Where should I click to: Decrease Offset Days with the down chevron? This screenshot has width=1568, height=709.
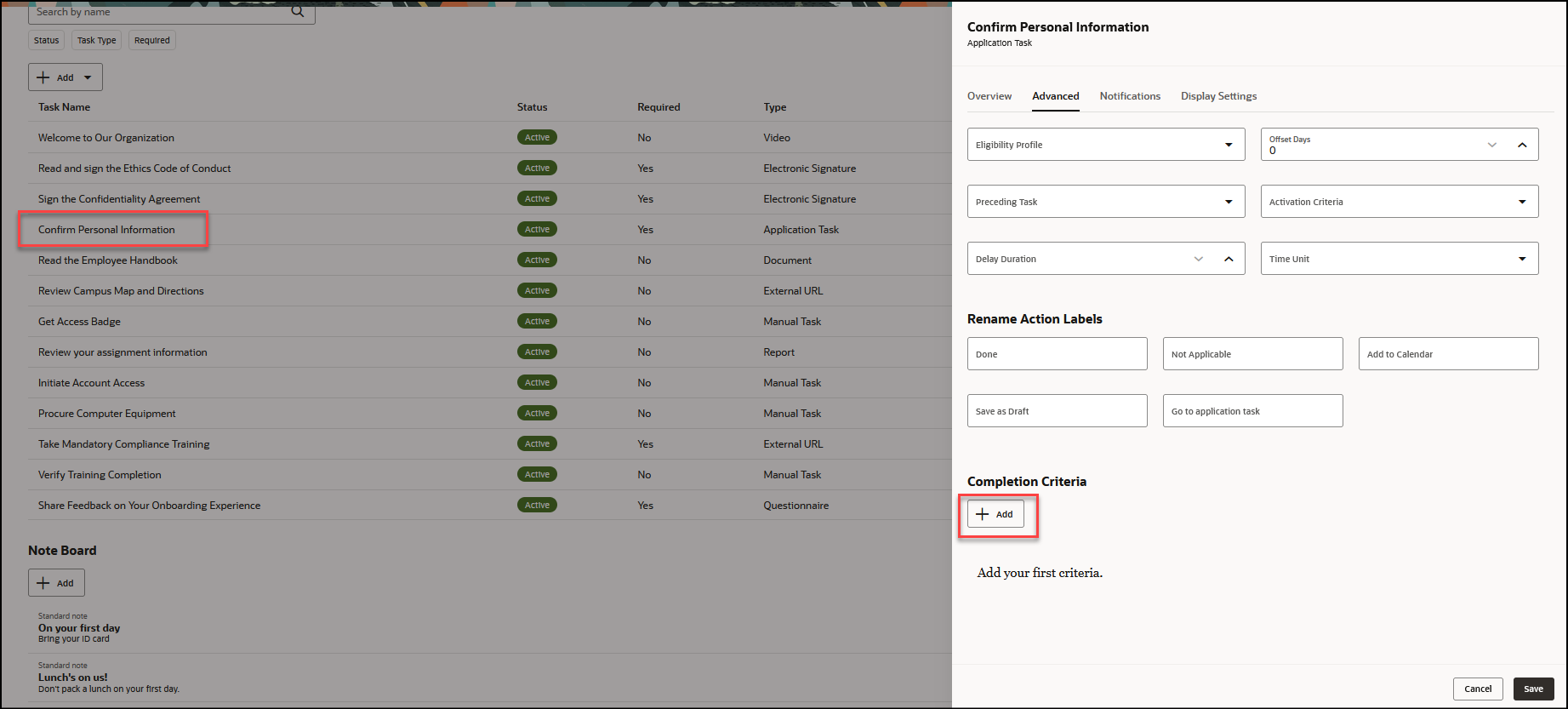coord(1491,145)
